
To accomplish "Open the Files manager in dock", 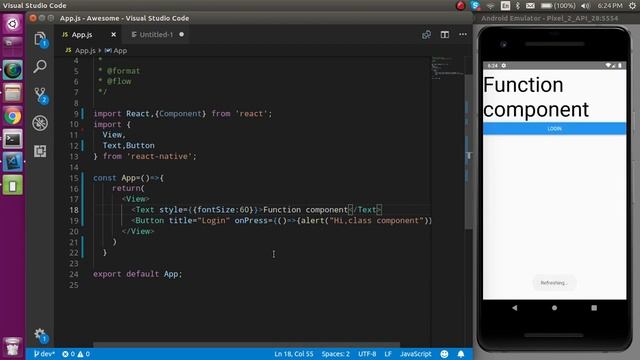I will point(13,93).
